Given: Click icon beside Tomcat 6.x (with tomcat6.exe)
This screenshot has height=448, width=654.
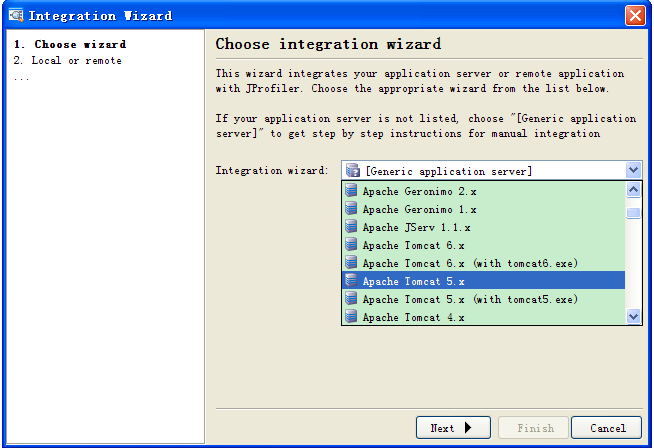Looking at the screenshot, I should point(351,263).
